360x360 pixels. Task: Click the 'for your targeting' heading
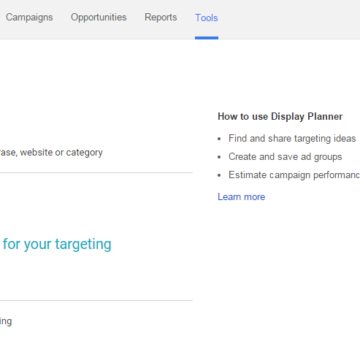click(x=57, y=244)
